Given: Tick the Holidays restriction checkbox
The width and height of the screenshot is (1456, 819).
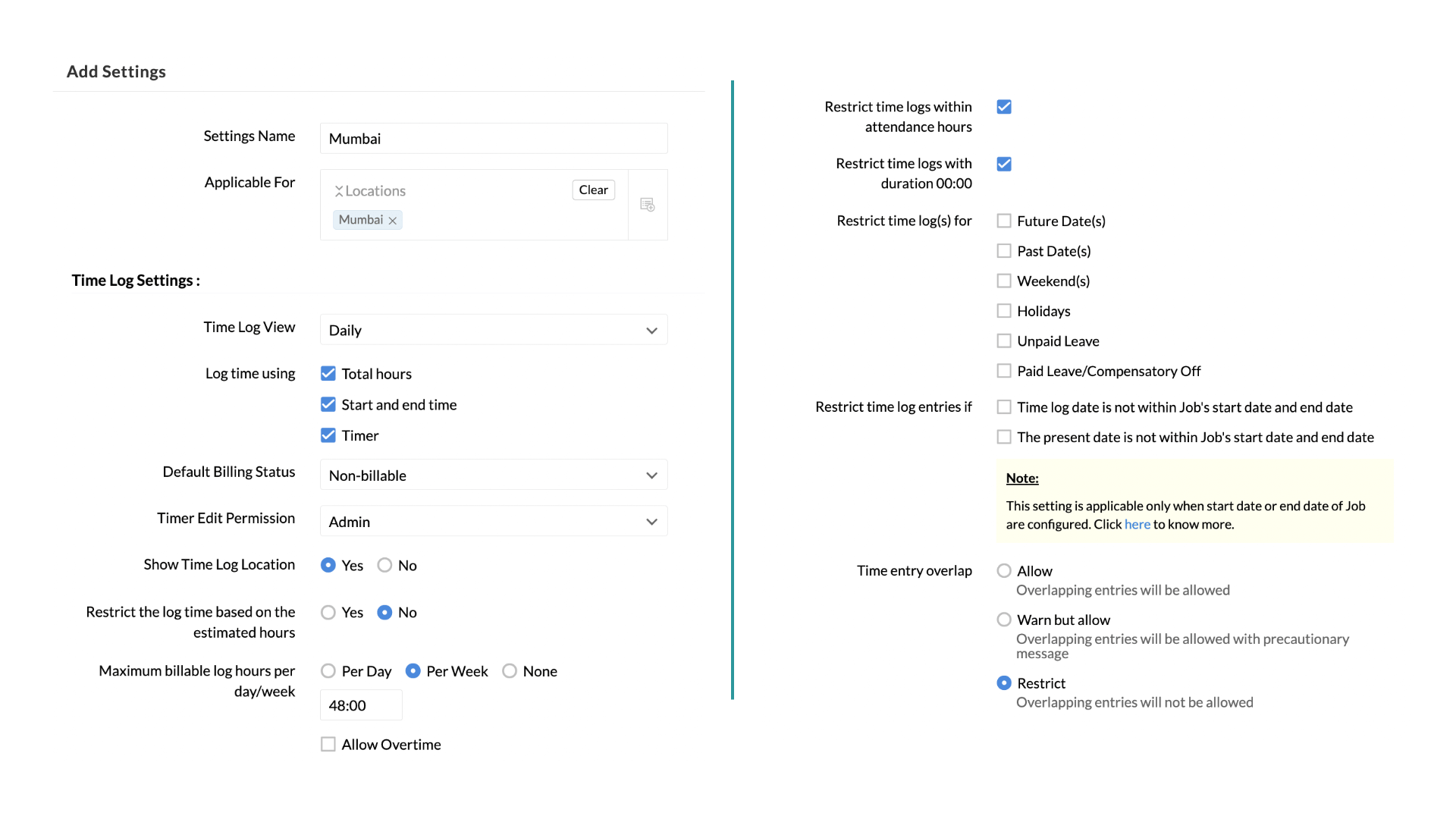Looking at the screenshot, I should (x=1004, y=311).
